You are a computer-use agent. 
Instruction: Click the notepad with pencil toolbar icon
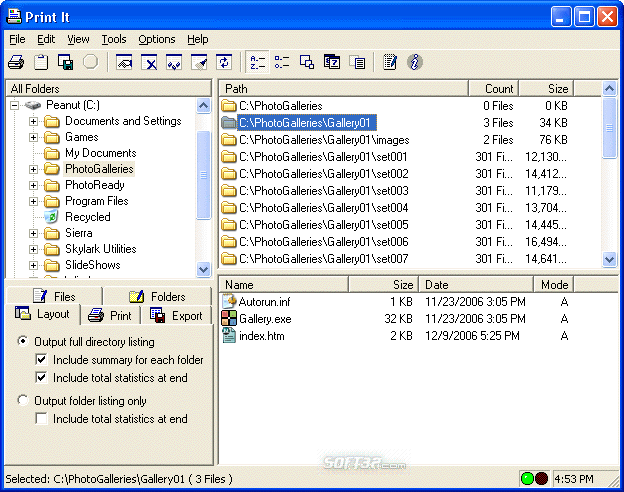point(390,62)
